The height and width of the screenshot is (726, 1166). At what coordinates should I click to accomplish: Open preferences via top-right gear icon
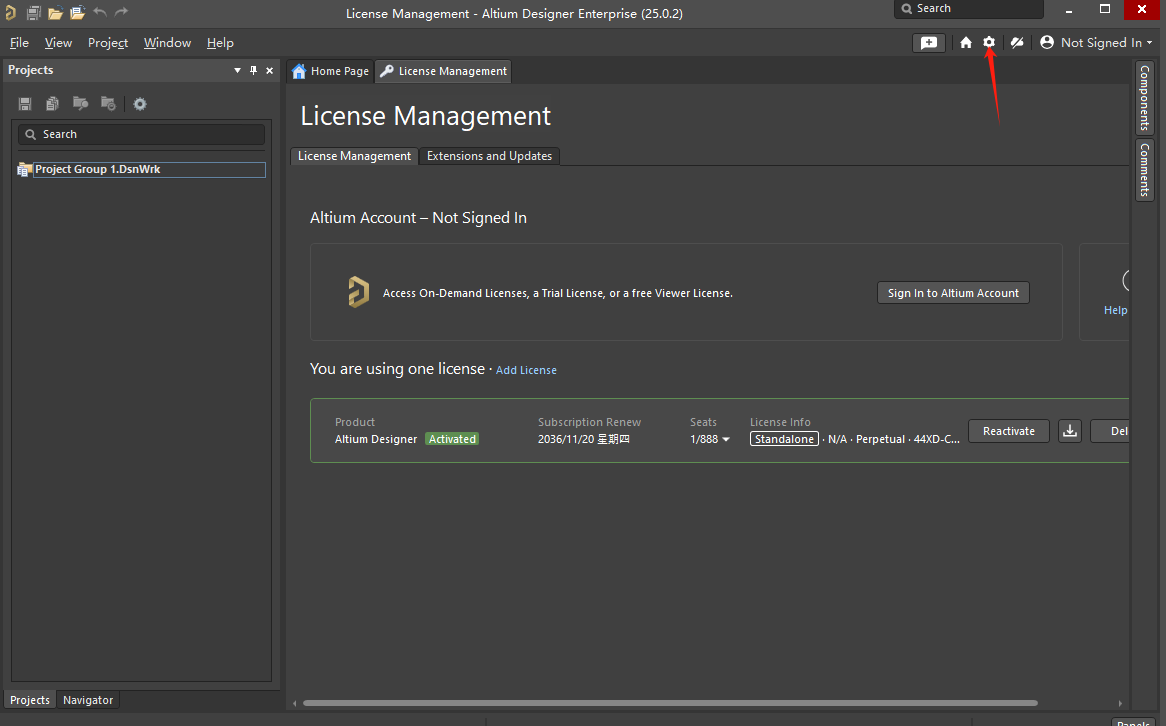[989, 42]
